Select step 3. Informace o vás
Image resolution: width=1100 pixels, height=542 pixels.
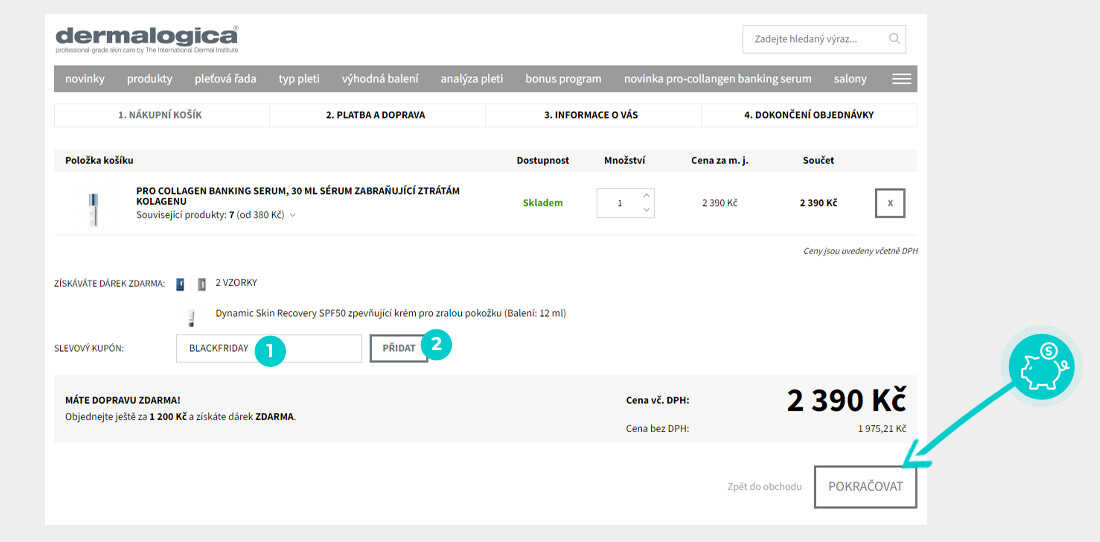tap(591, 115)
